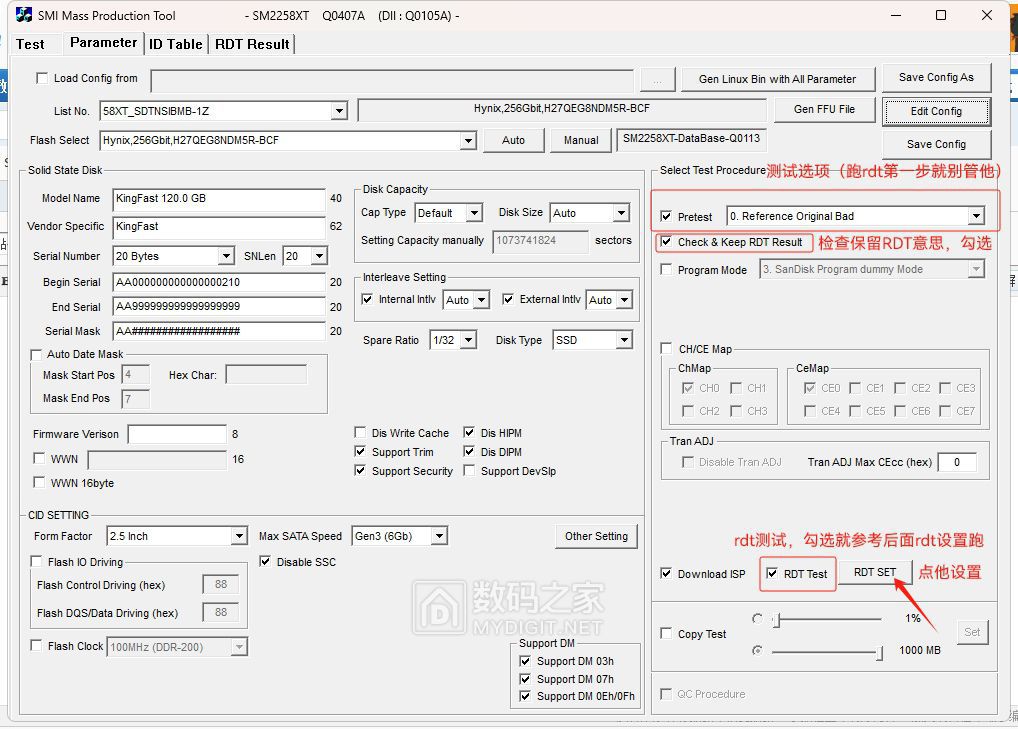The width and height of the screenshot is (1018, 729).
Task: Uncheck the Support Trim checkbox
Action: click(360, 451)
